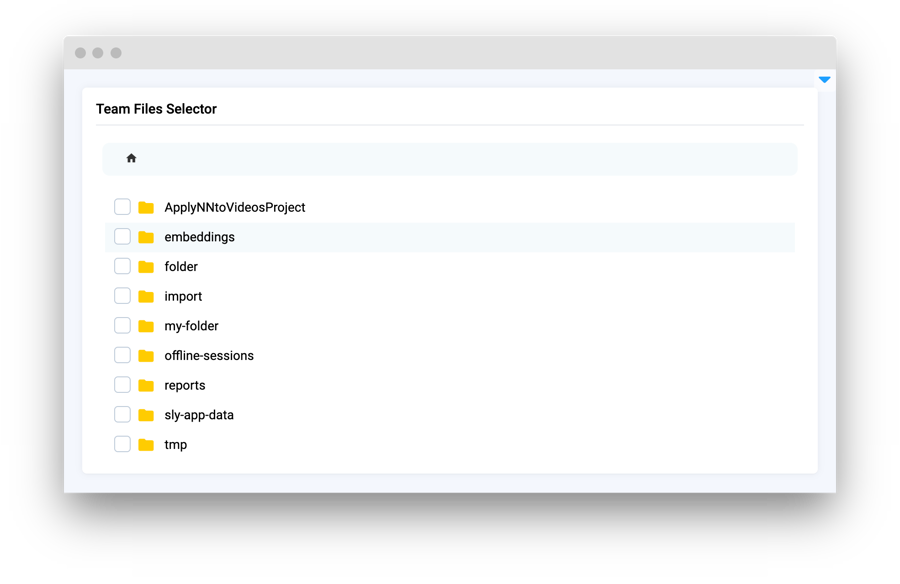Expand the blue dropdown arrow at top right

[824, 80]
